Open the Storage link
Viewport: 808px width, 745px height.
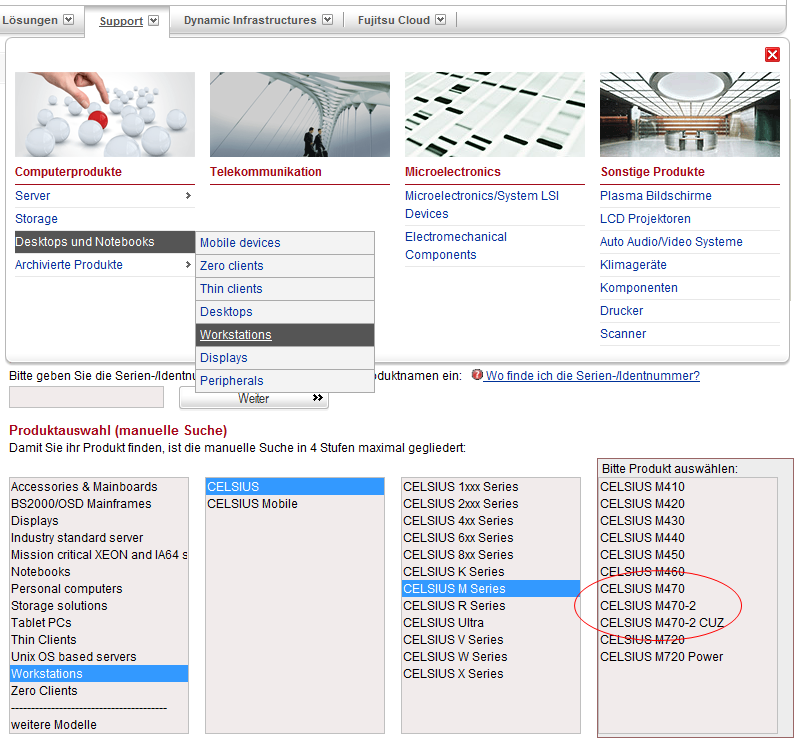[x=36, y=218]
